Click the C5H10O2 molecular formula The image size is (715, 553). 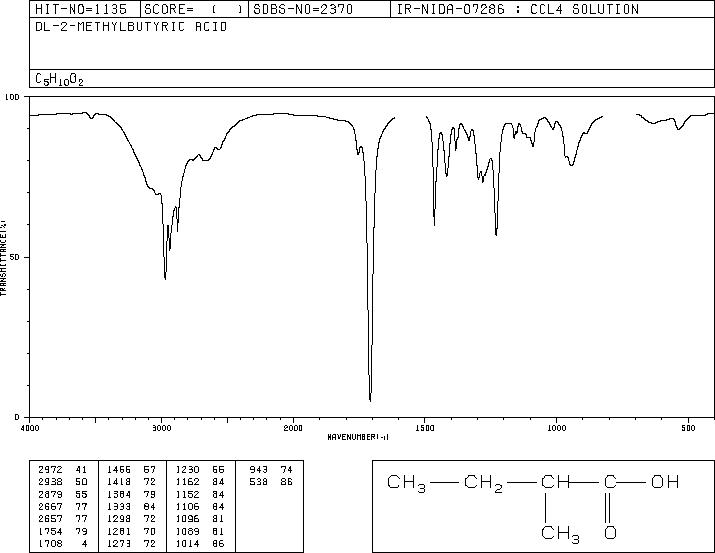tap(59, 79)
